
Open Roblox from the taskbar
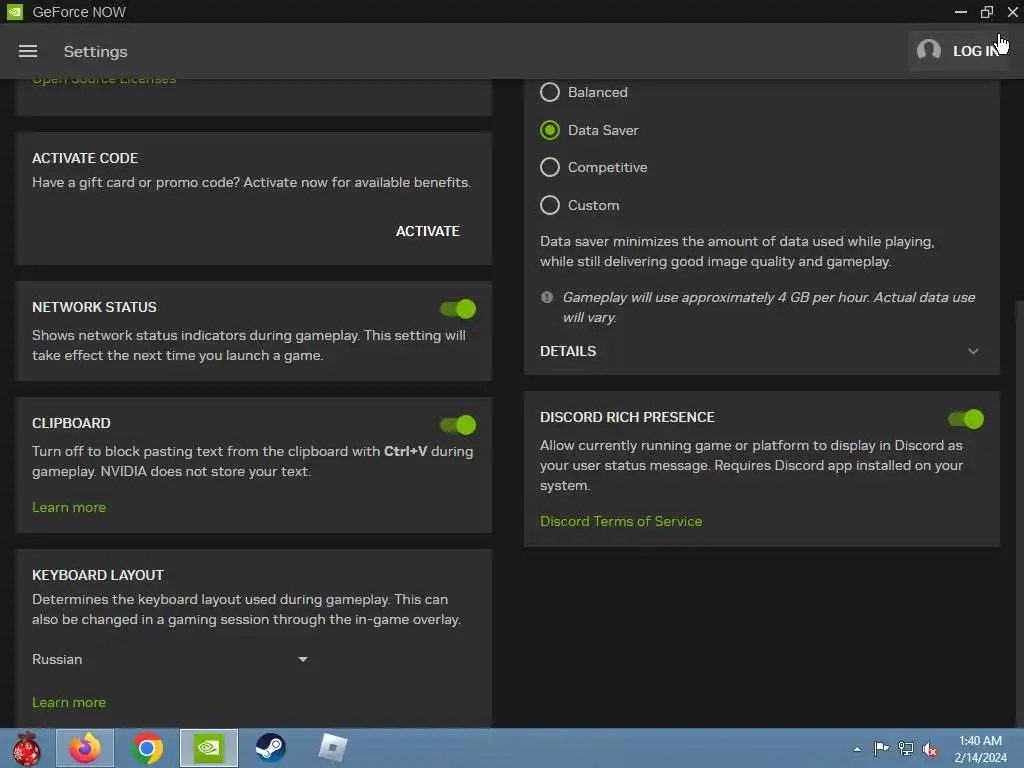pyautogui.click(x=332, y=748)
